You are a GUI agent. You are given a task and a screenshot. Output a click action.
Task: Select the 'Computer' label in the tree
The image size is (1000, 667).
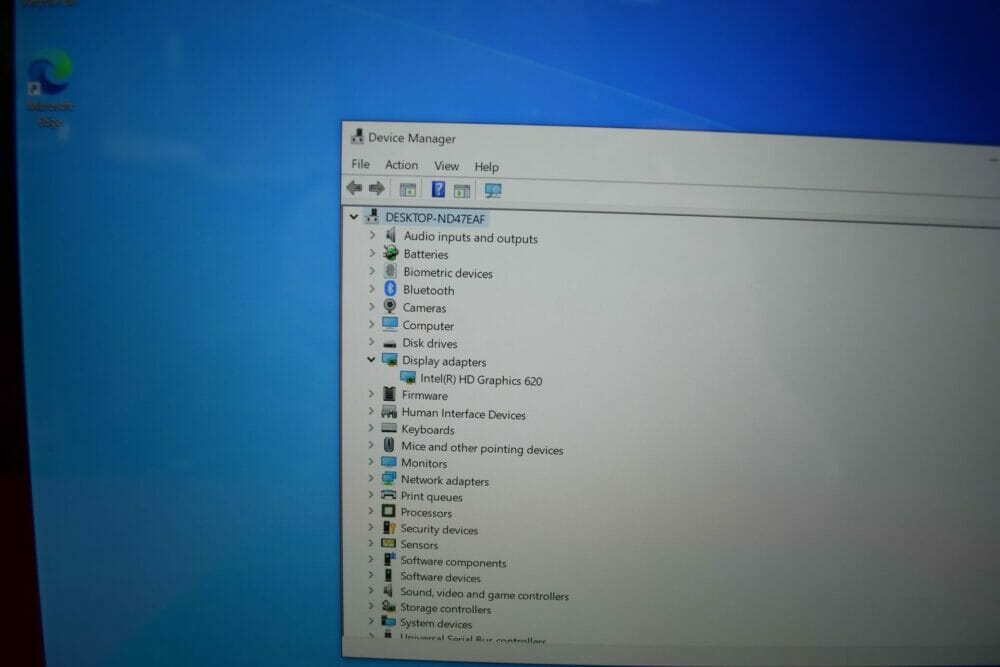coord(428,326)
